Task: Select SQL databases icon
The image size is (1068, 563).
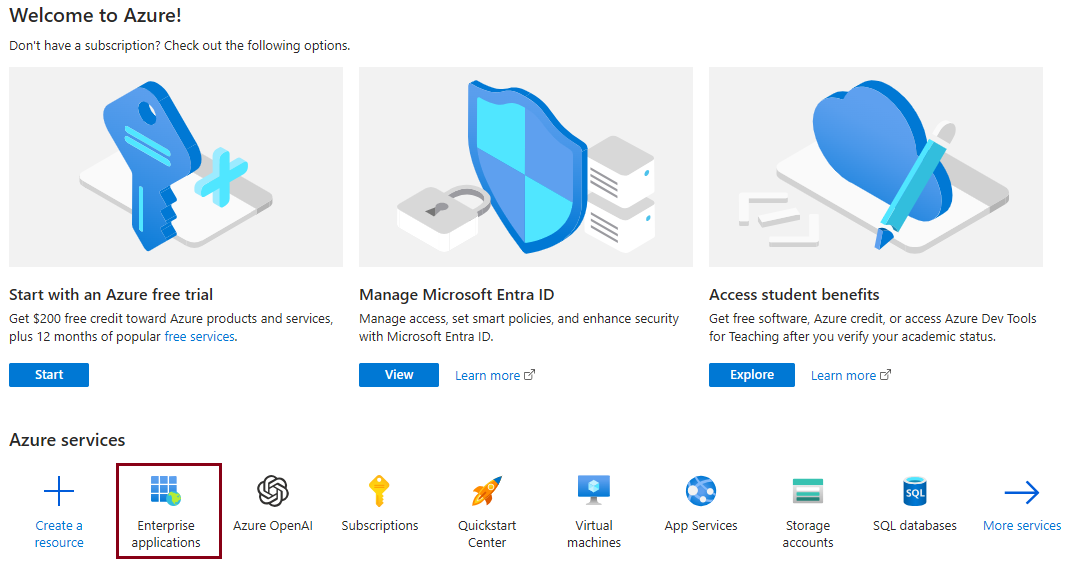Action: pos(915,491)
